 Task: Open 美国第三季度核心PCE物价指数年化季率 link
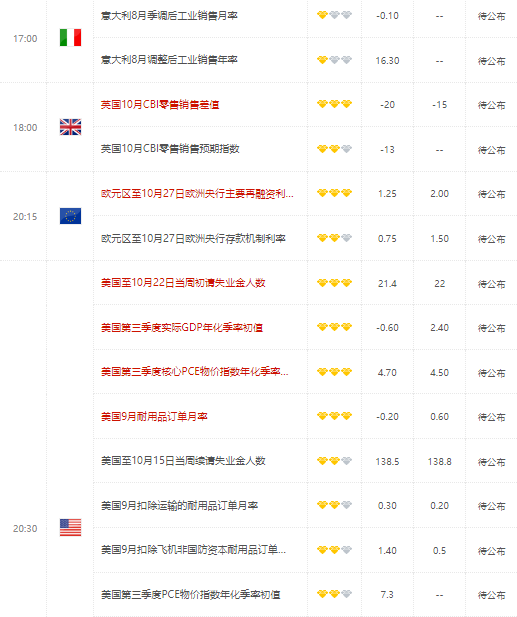coord(194,372)
